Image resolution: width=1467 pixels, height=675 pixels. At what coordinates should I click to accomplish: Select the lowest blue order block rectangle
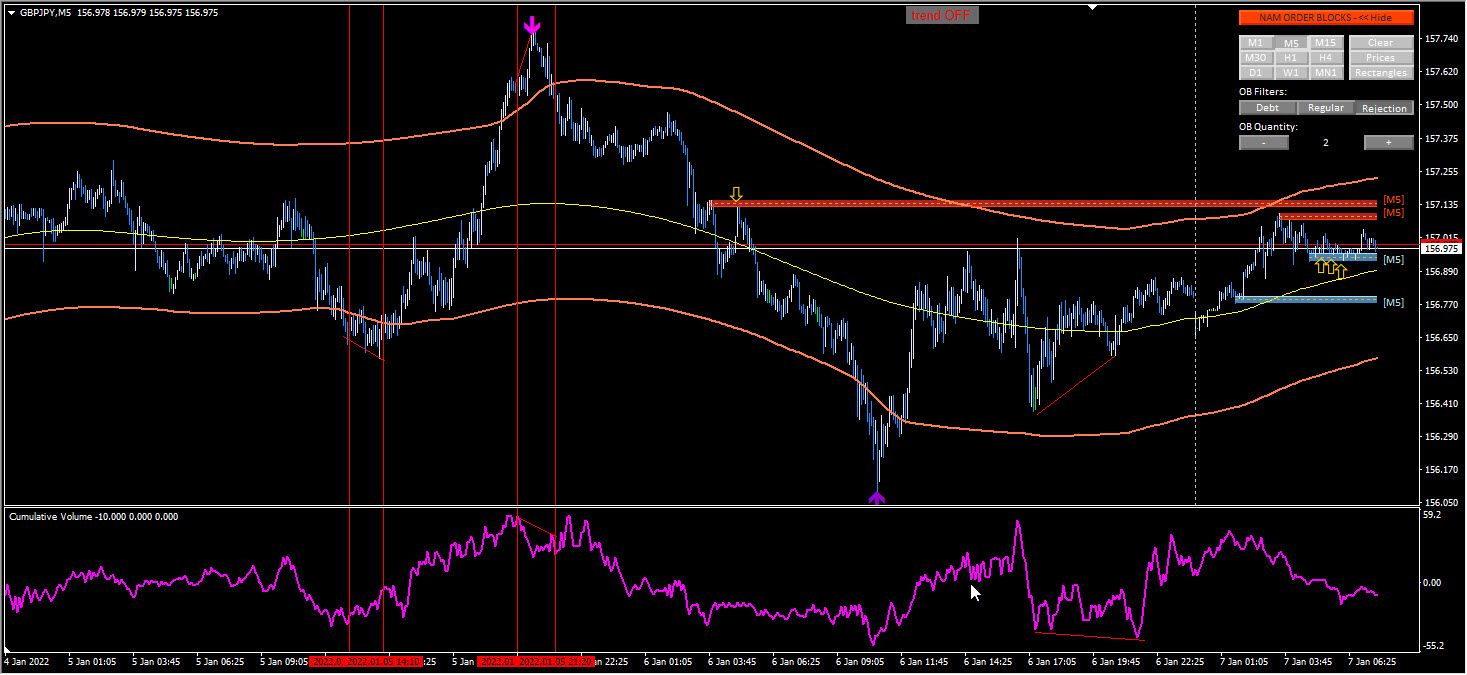[x=1306, y=299]
